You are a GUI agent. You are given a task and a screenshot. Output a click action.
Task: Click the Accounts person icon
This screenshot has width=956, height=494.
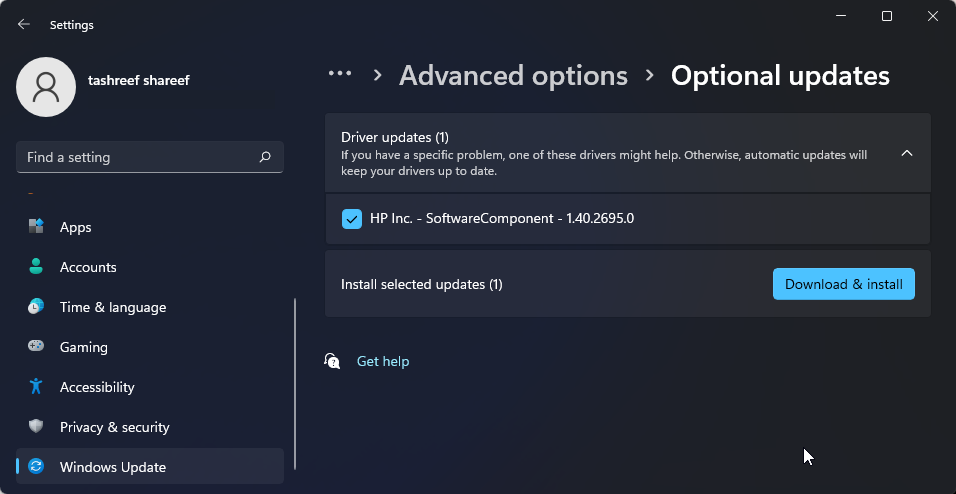tap(36, 267)
